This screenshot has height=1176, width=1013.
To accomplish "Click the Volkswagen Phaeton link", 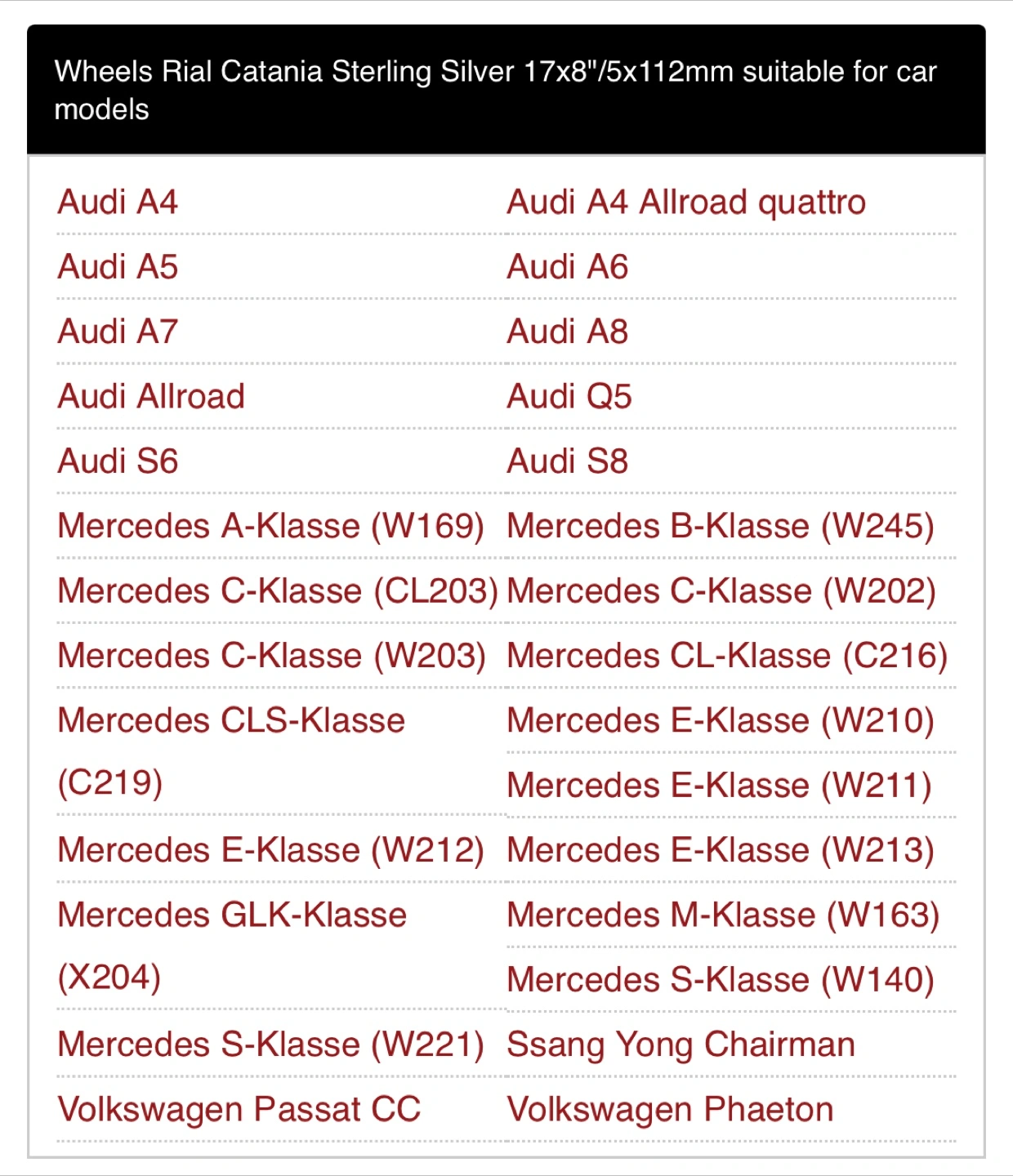I will pyautogui.click(x=671, y=1109).
